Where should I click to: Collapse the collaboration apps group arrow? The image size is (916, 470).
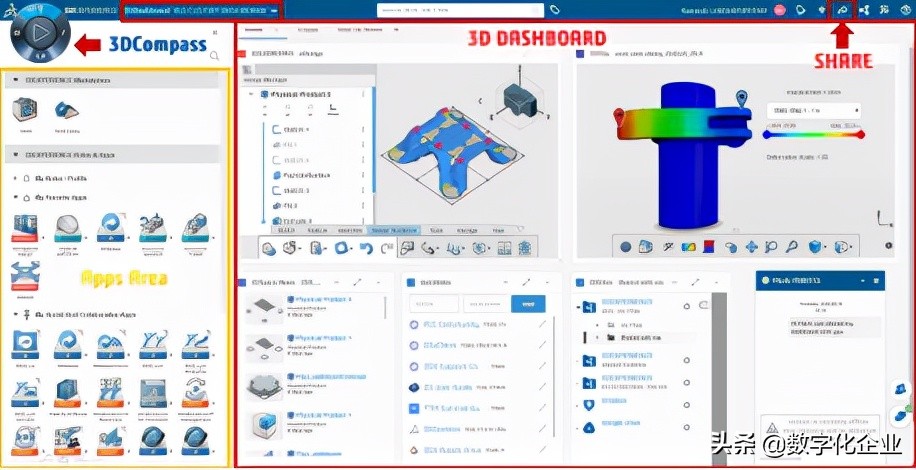coord(16,315)
